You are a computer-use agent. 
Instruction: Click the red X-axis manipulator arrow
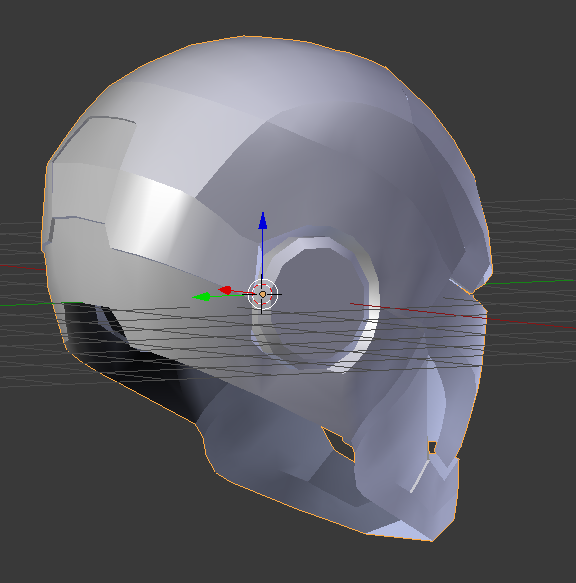[225, 290]
